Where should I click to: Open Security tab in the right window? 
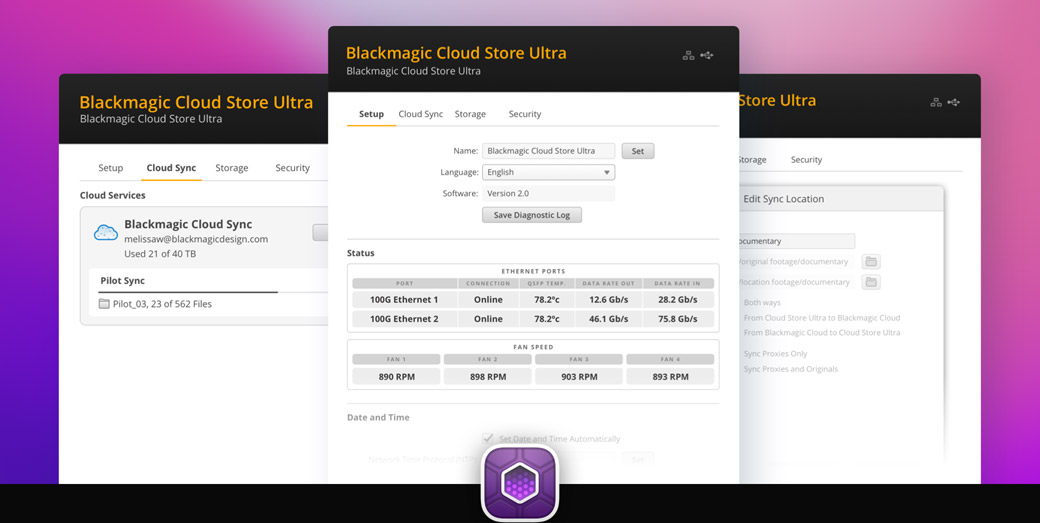click(806, 160)
